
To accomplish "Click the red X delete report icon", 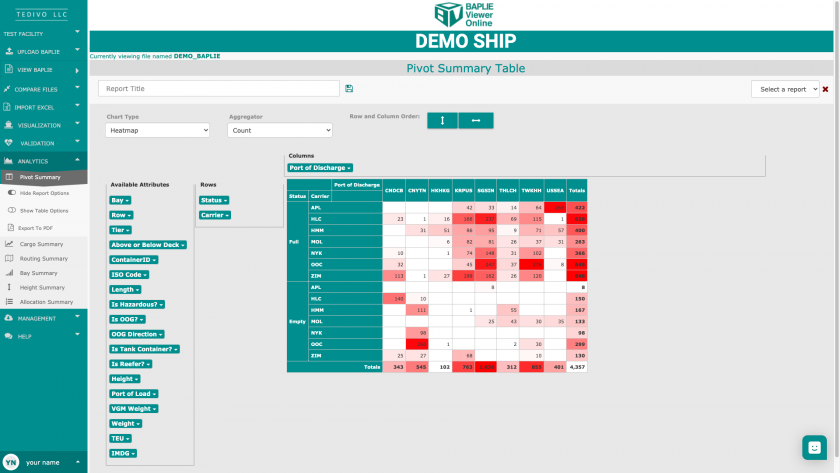I will 825,89.
